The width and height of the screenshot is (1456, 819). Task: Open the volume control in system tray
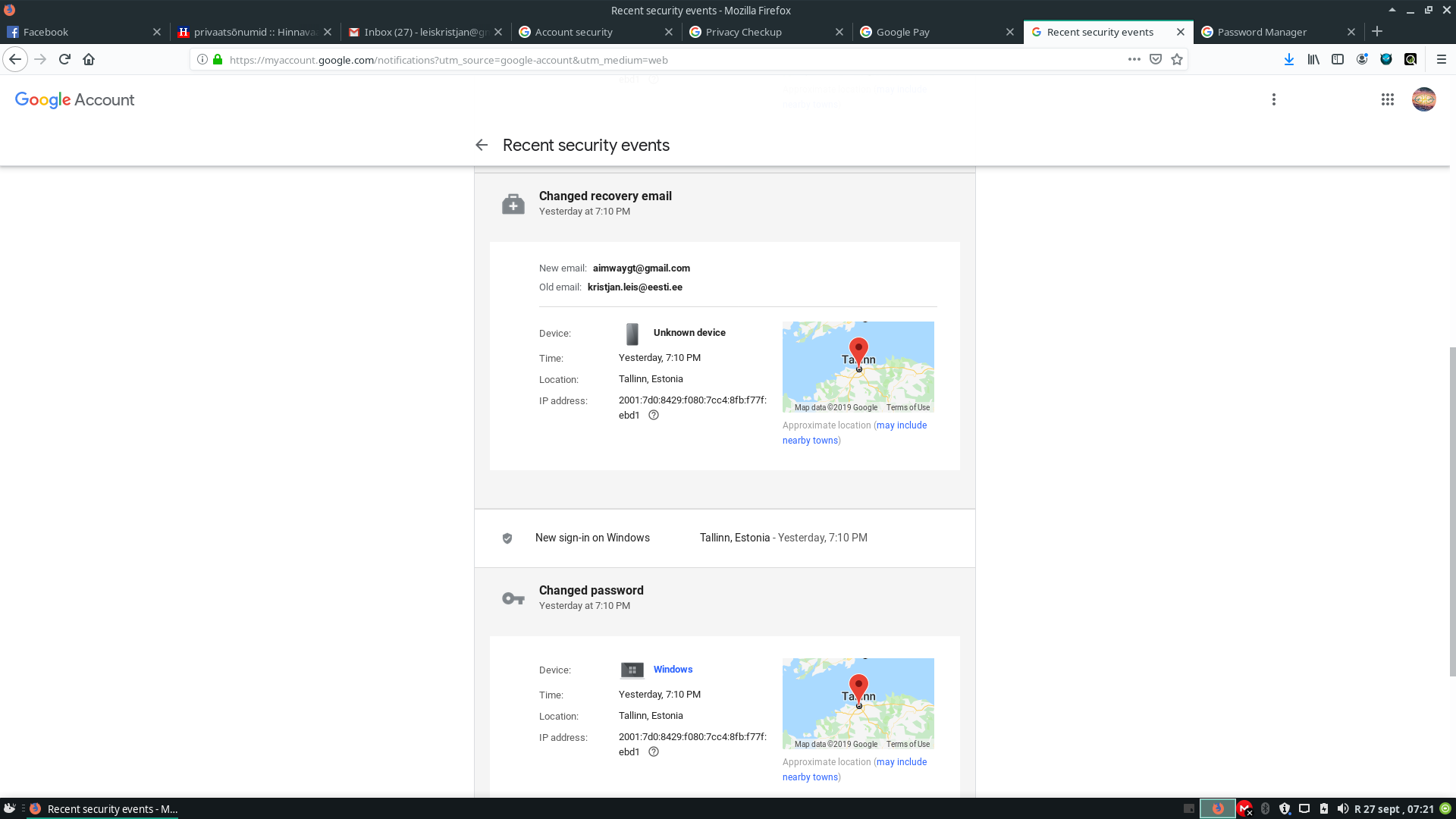(1342, 808)
